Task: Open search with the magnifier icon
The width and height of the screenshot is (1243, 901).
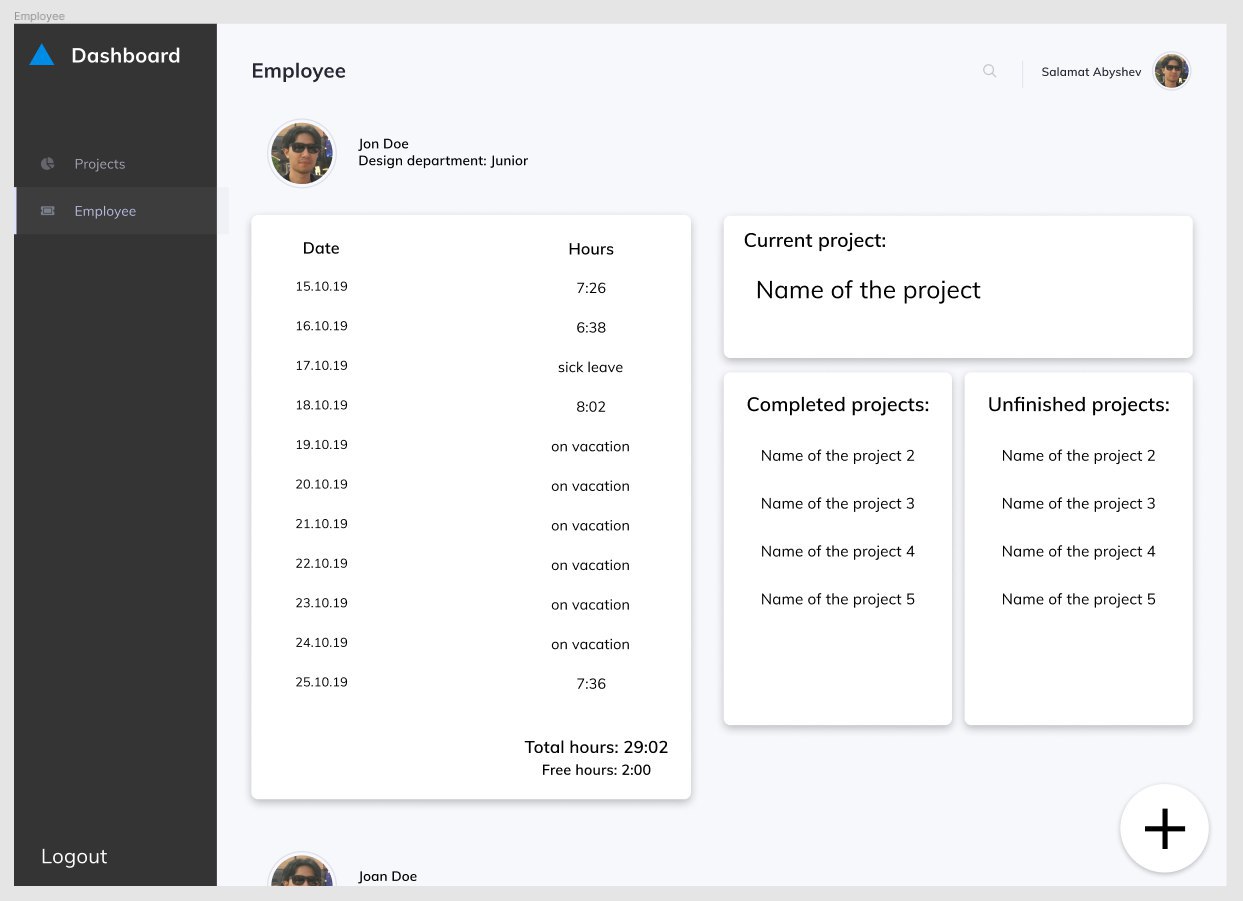Action: point(990,71)
